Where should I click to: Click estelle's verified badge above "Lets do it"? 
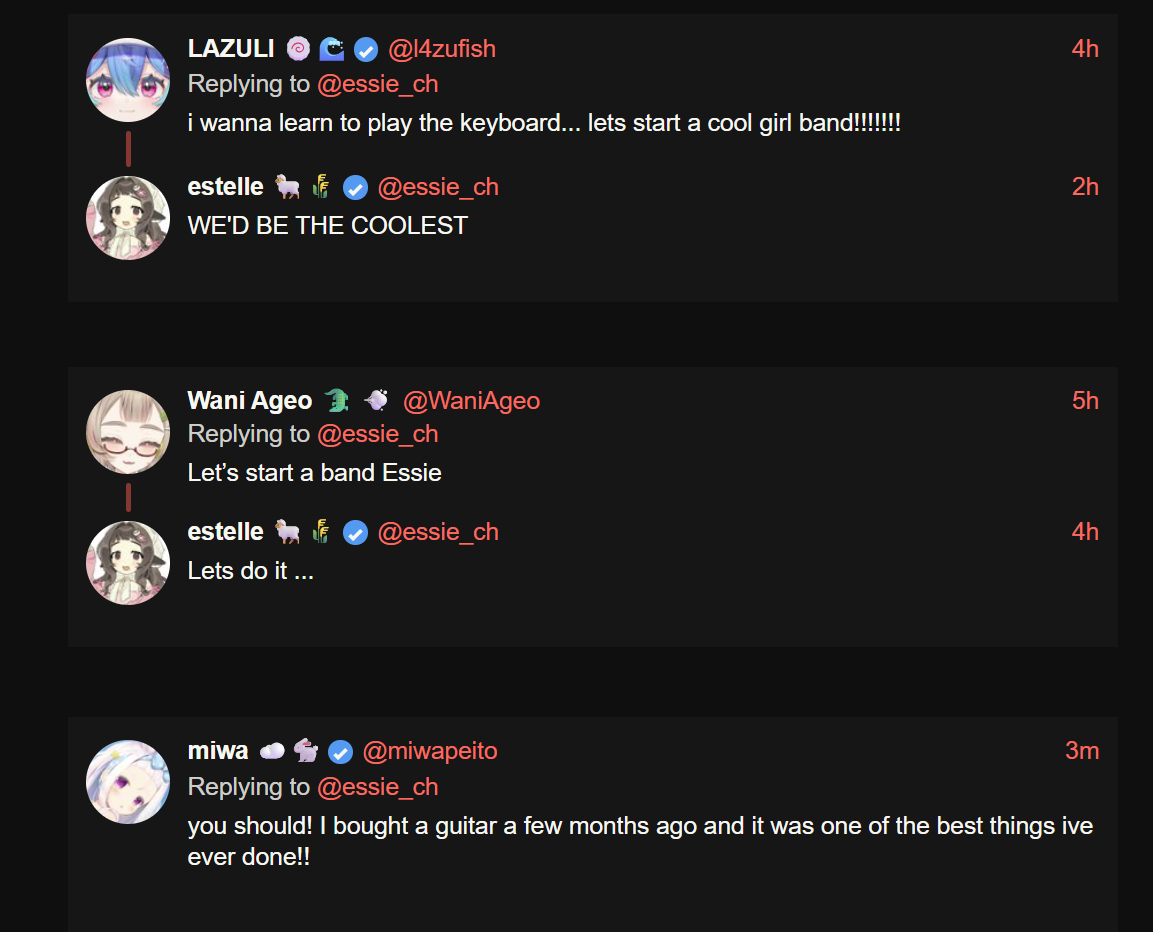(355, 533)
